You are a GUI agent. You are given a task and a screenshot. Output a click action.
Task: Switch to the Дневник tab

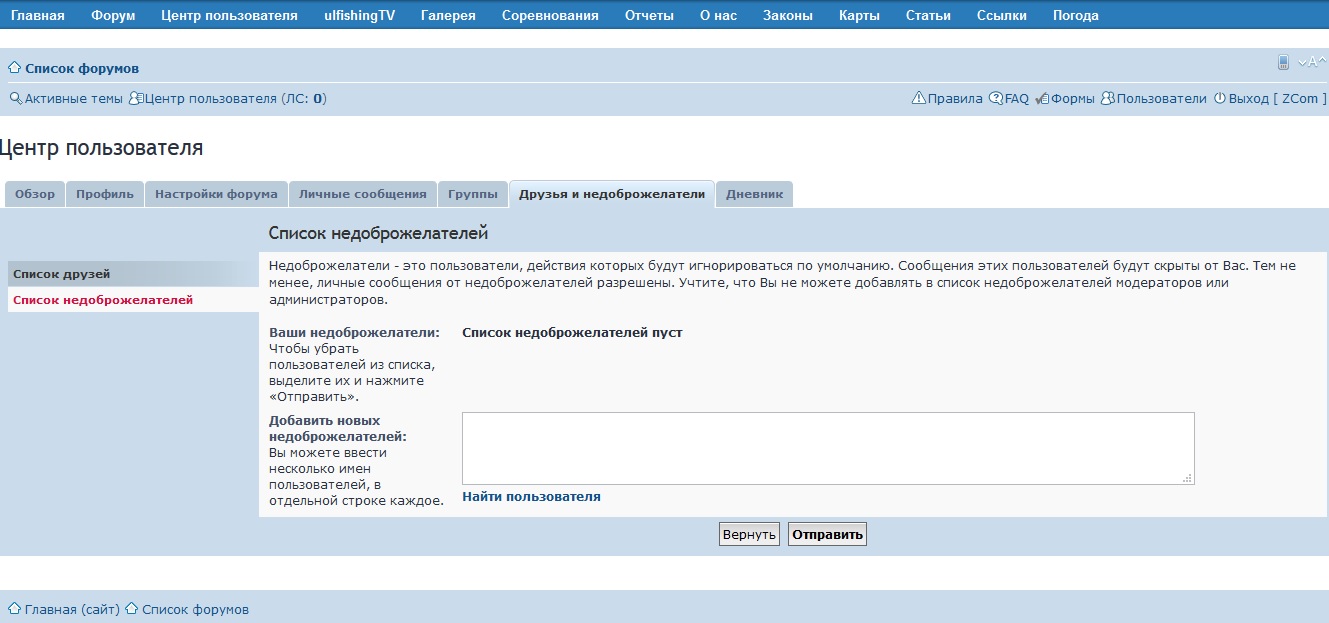(755, 194)
